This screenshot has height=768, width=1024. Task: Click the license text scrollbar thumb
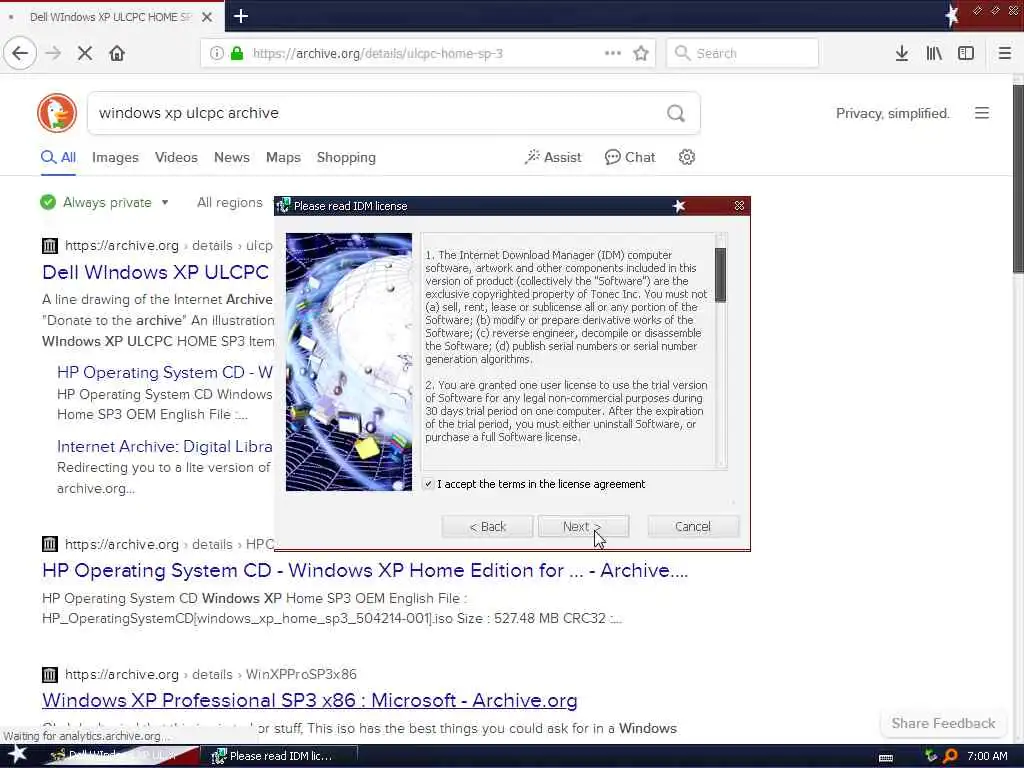coord(720,275)
